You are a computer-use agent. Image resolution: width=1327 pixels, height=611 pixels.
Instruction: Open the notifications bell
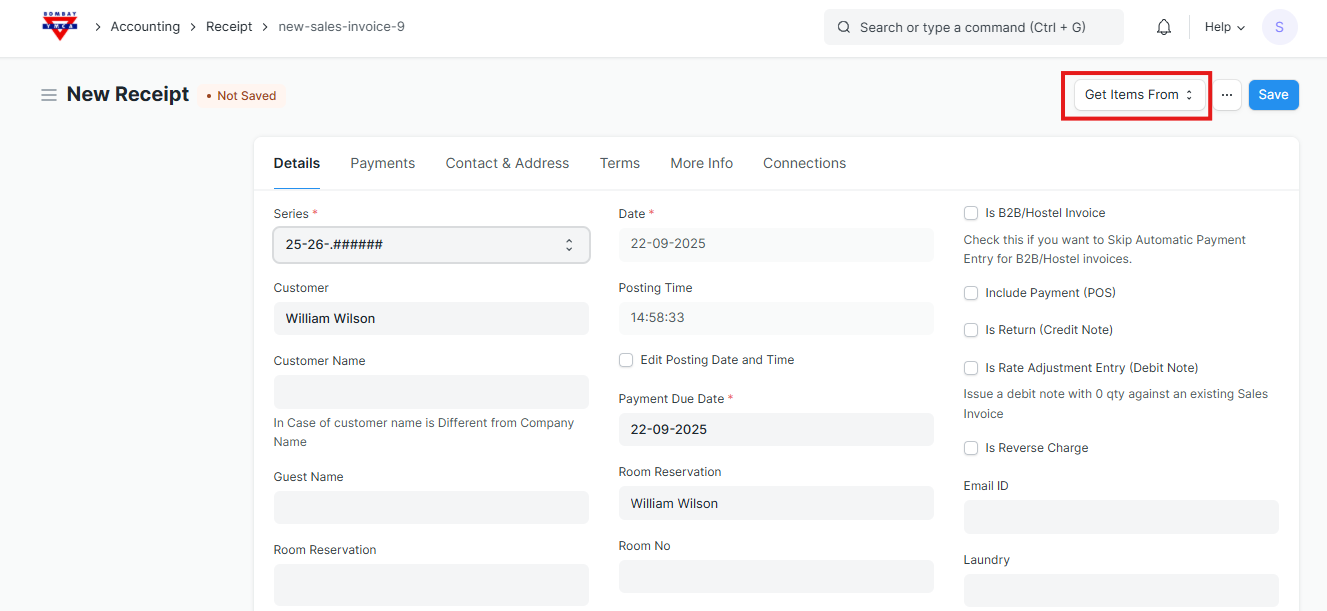[1163, 27]
